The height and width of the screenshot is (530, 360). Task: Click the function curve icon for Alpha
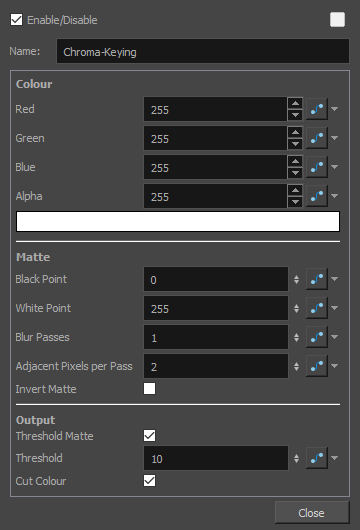coord(317,196)
